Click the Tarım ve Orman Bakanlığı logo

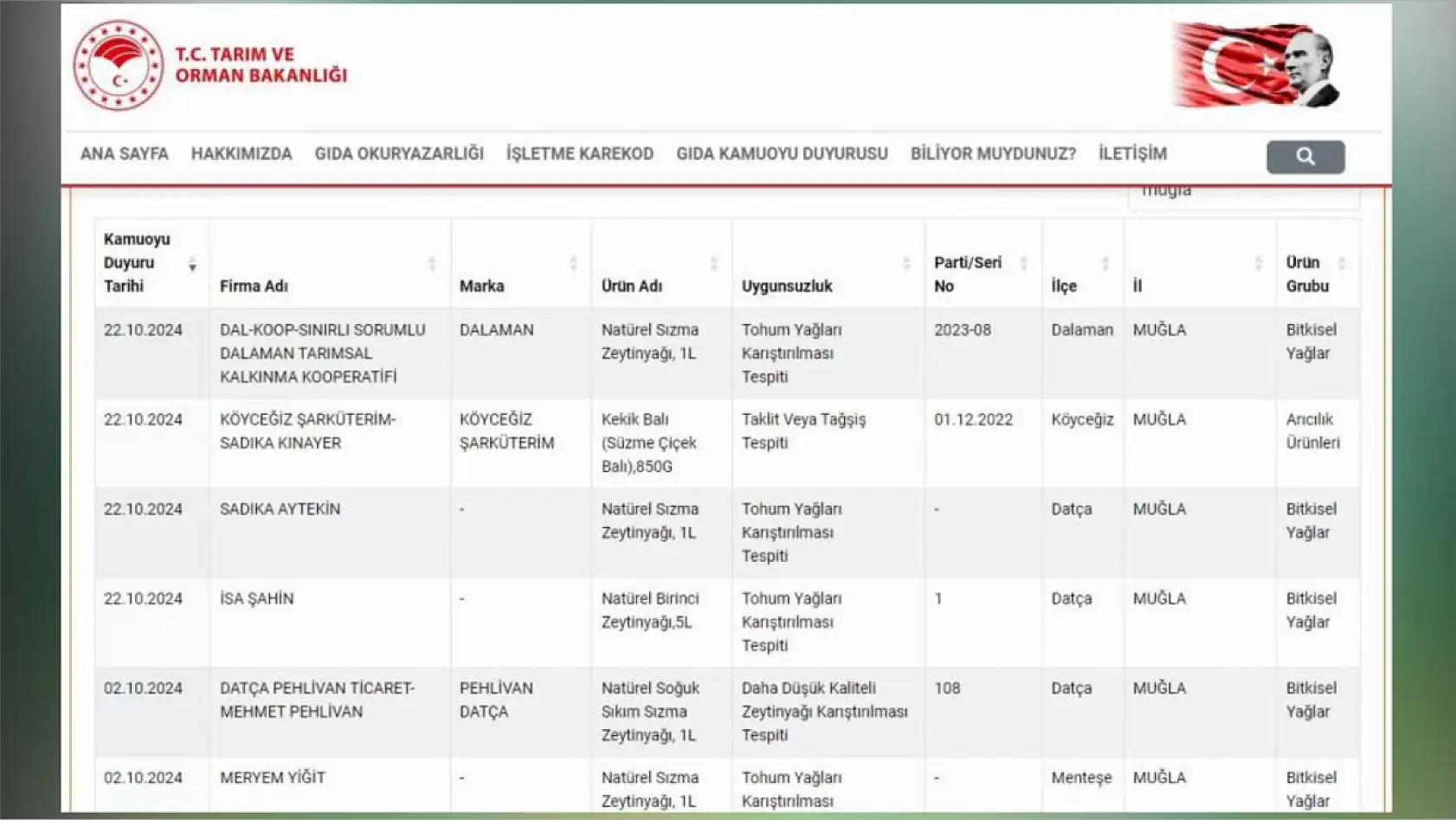(x=119, y=66)
